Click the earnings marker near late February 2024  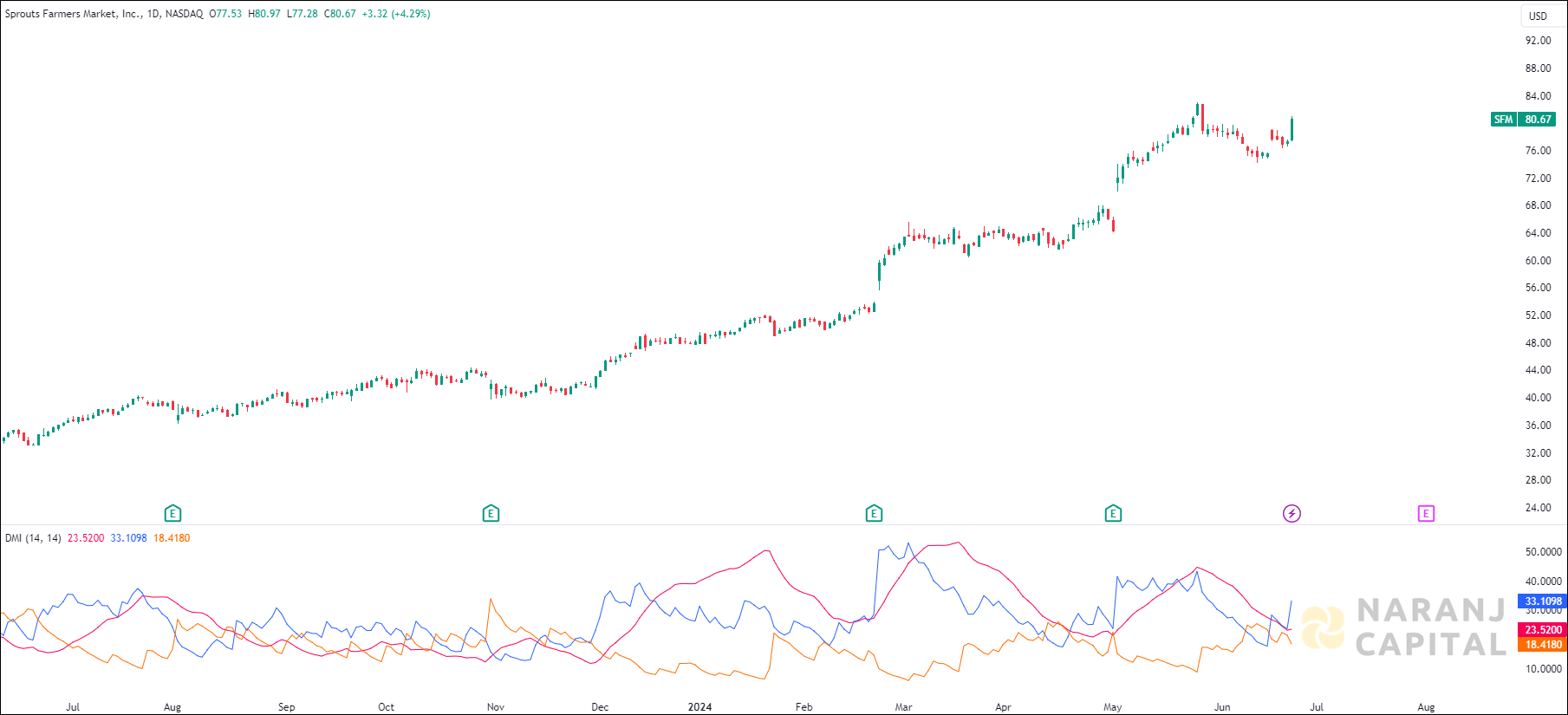(x=874, y=514)
